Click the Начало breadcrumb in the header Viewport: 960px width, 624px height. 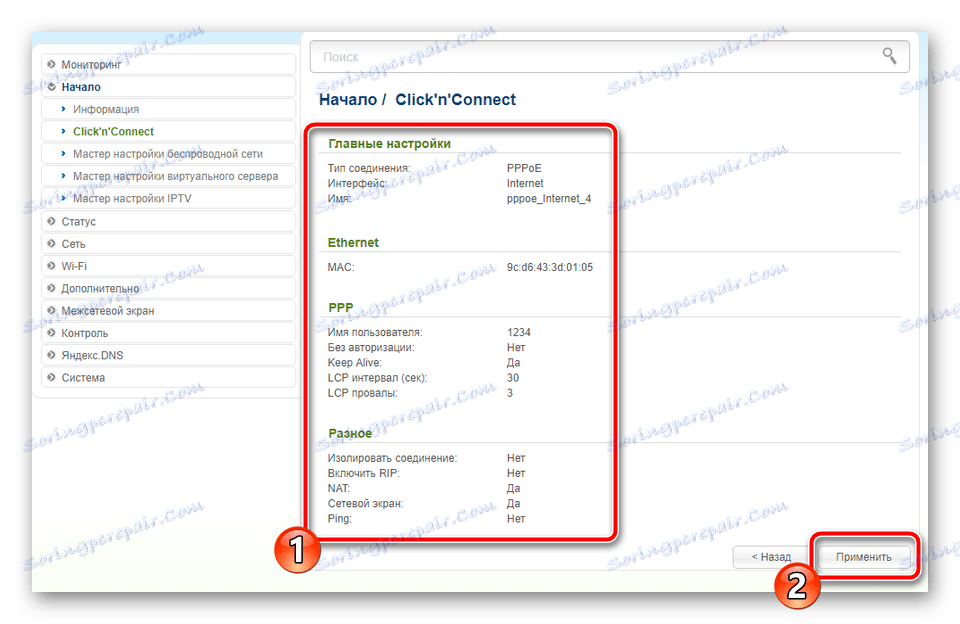348,100
